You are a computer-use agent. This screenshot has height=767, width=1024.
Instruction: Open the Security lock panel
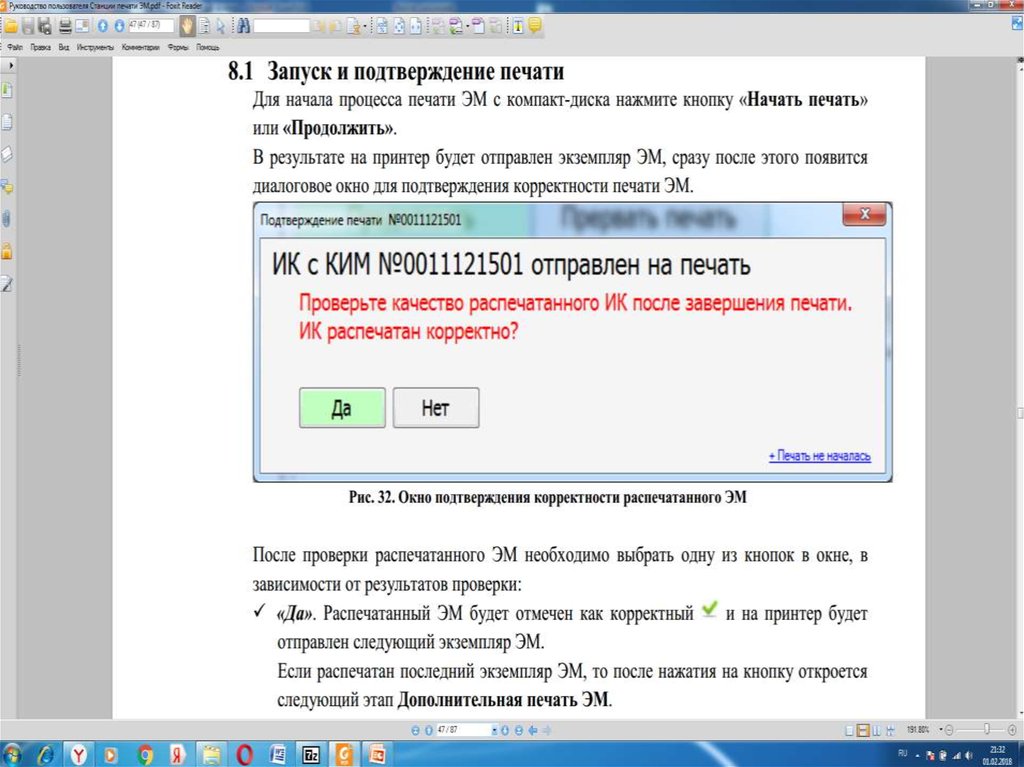(x=7, y=249)
